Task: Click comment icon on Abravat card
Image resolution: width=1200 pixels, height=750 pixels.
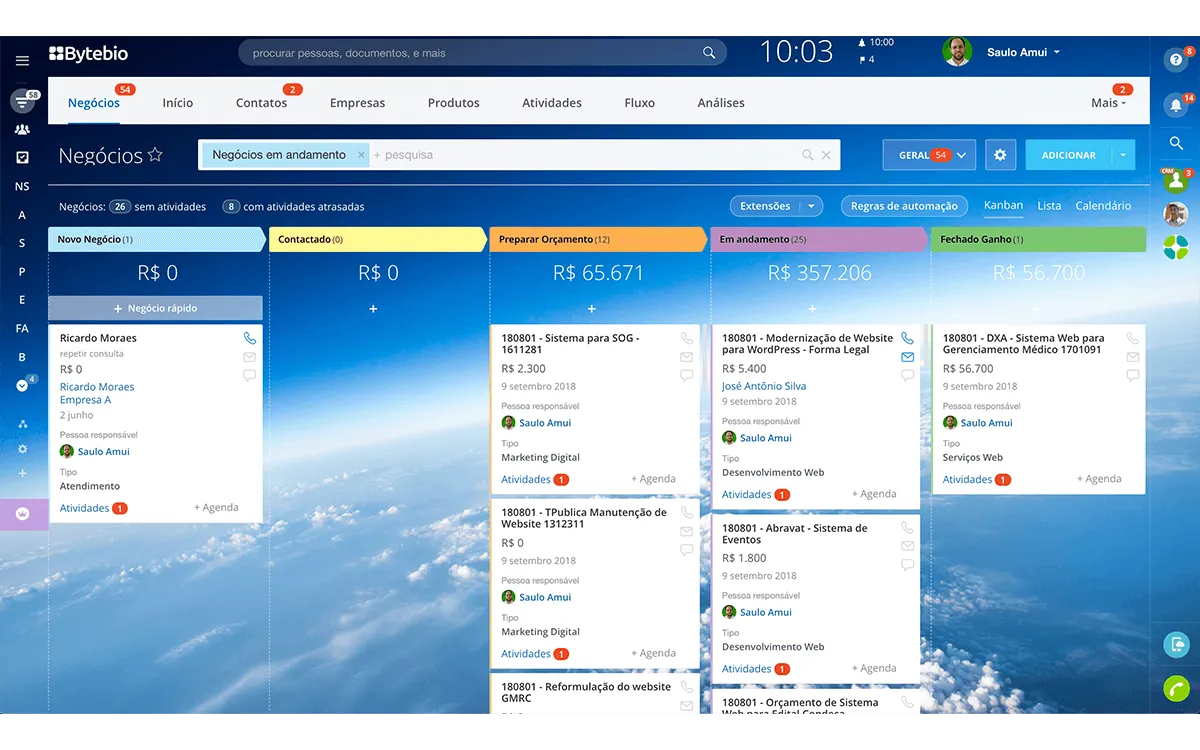Action: [x=907, y=564]
